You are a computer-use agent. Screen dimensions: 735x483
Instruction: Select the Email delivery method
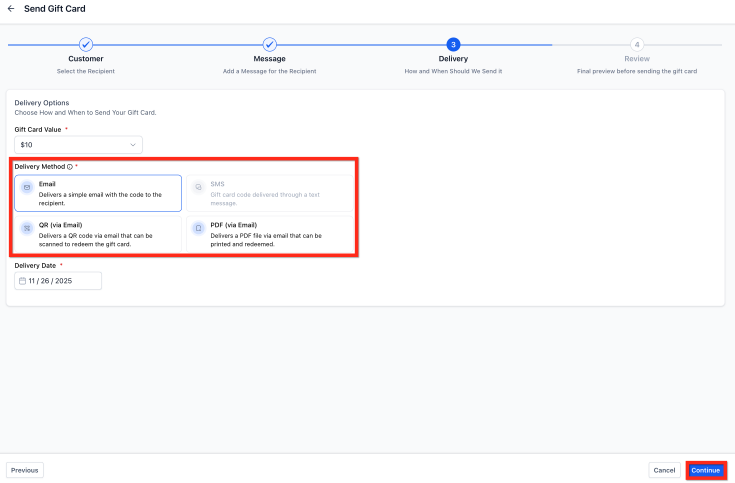pos(98,193)
